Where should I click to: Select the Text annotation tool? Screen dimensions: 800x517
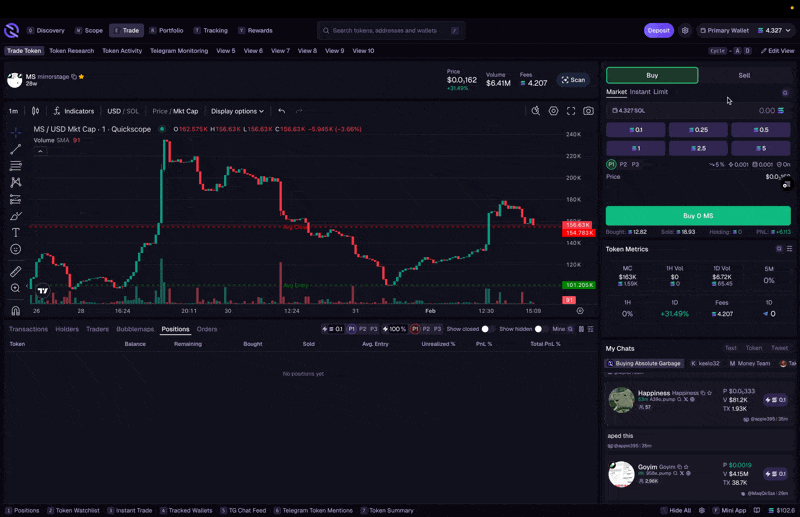click(x=16, y=232)
